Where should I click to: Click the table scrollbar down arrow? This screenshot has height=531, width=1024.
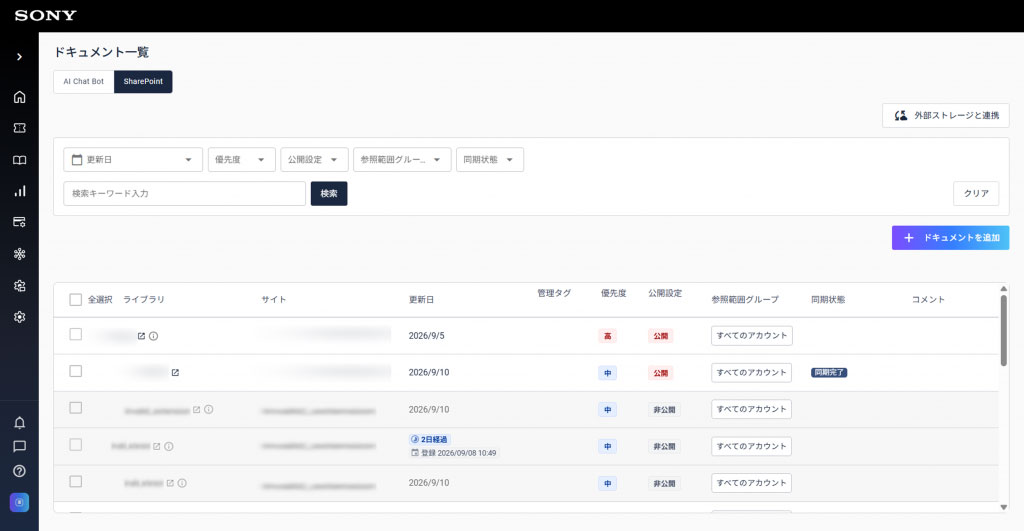point(1004,507)
